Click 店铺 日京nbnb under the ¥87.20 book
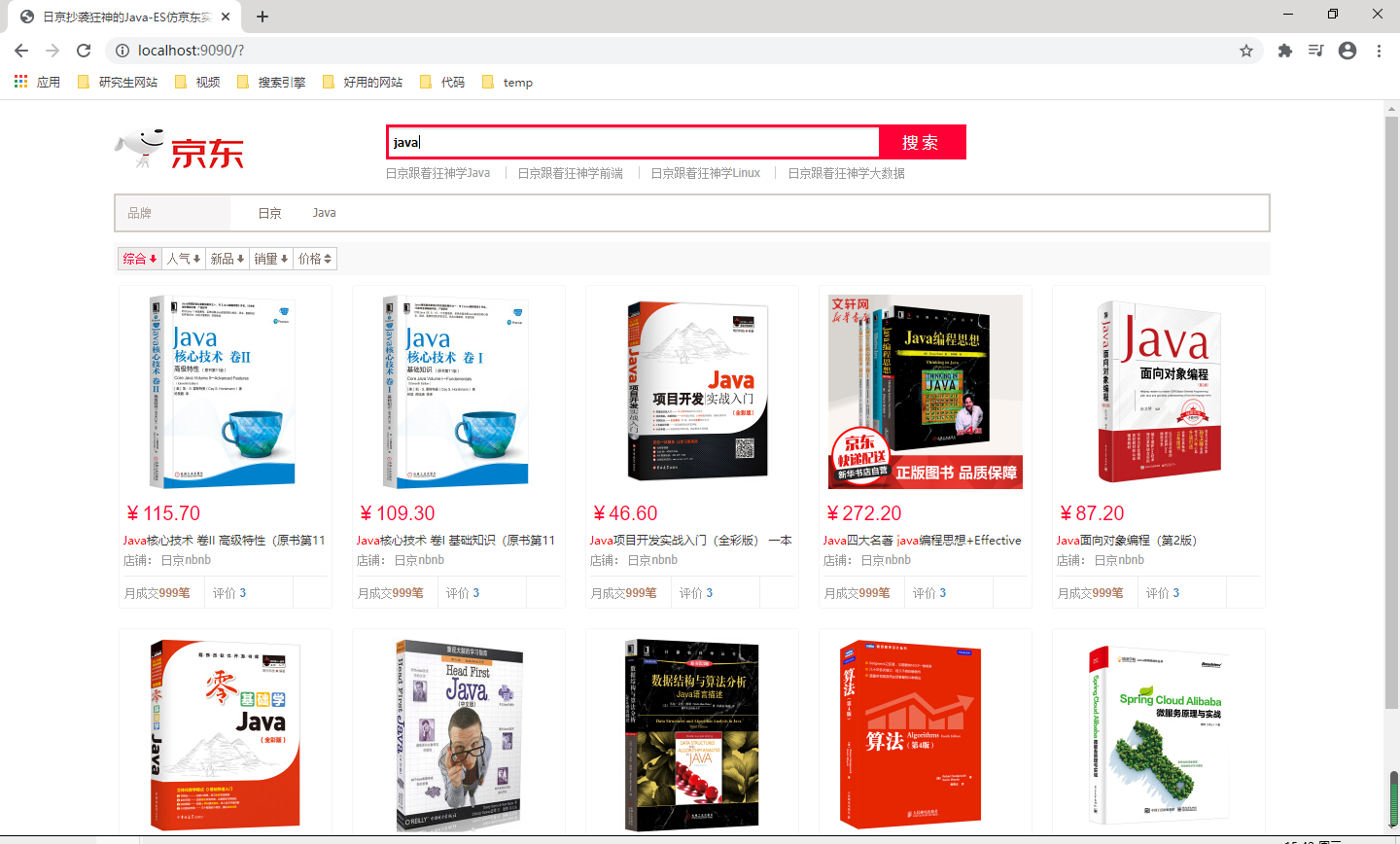The image size is (1400, 844). pyautogui.click(x=1101, y=560)
